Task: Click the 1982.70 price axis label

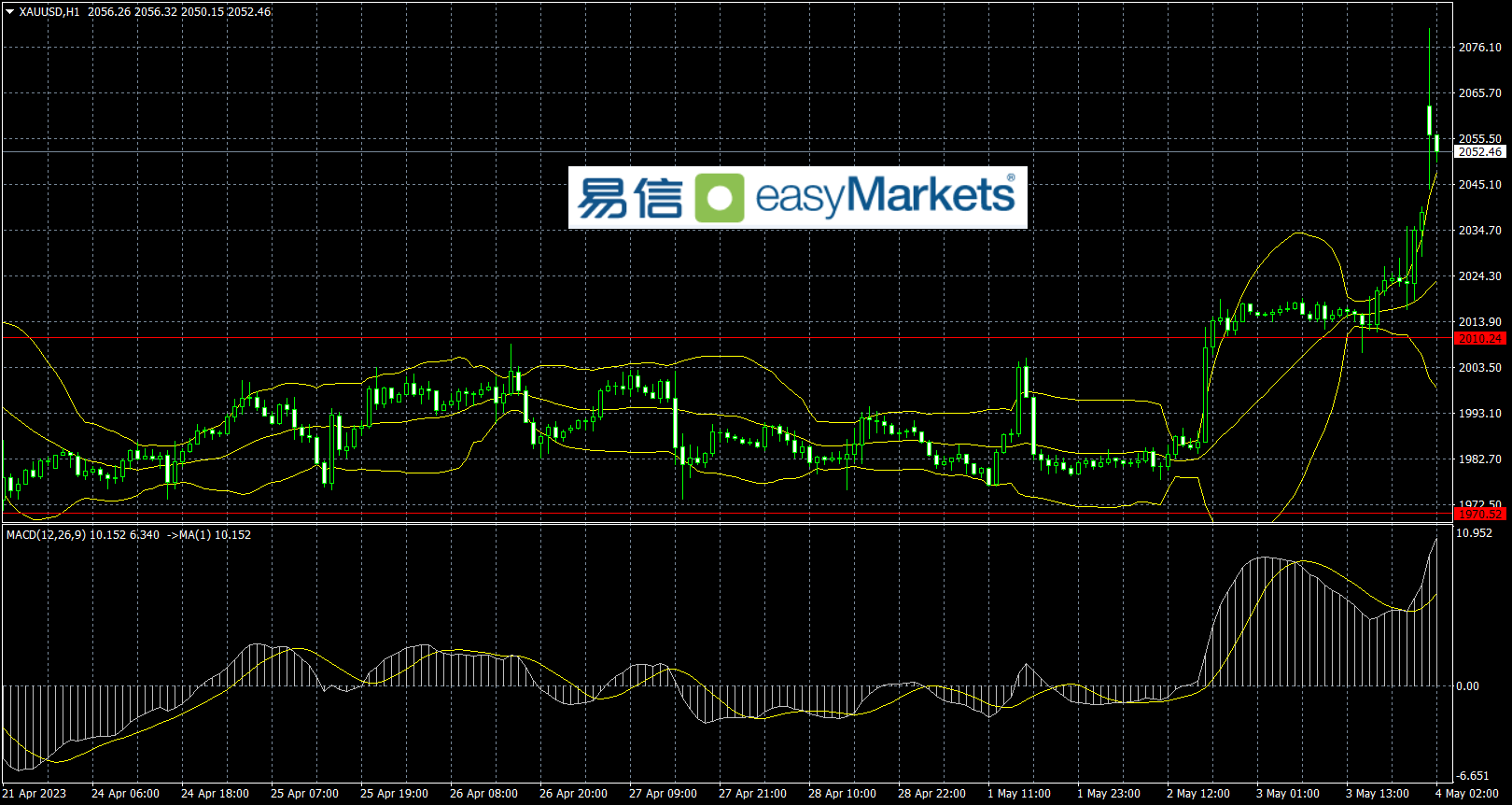Action: coord(1480,459)
